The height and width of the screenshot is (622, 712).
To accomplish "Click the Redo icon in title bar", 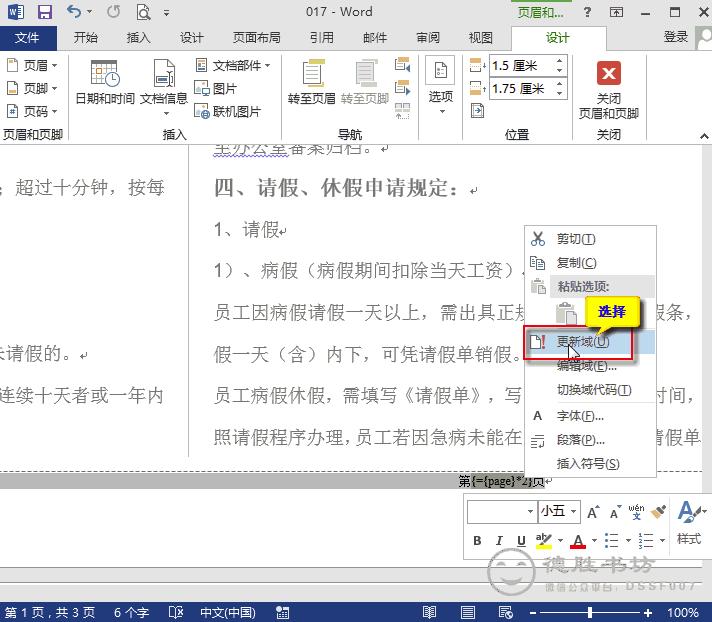I will click(114, 12).
